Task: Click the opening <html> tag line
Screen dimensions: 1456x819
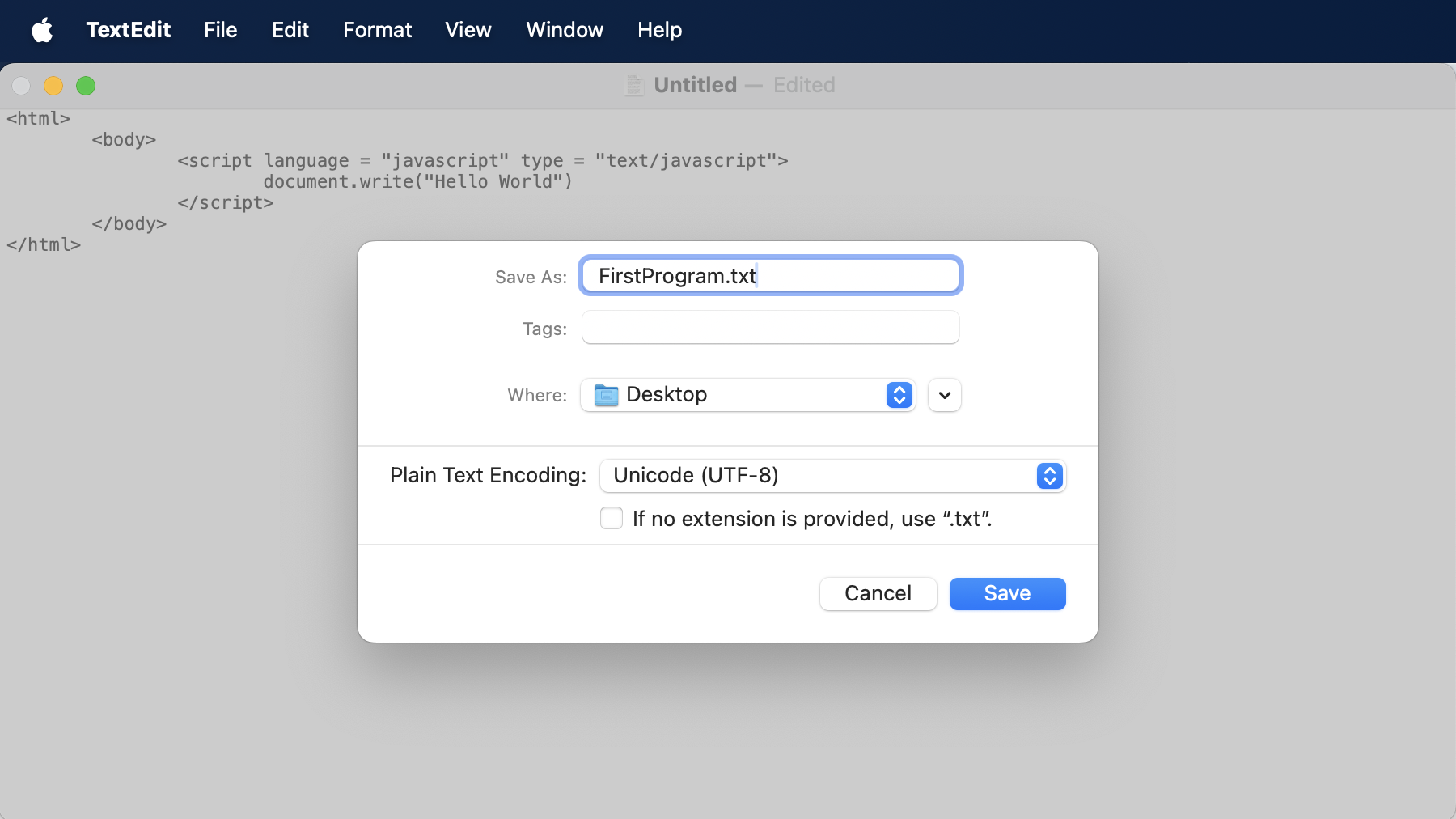Action: pyautogui.click(x=38, y=119)
